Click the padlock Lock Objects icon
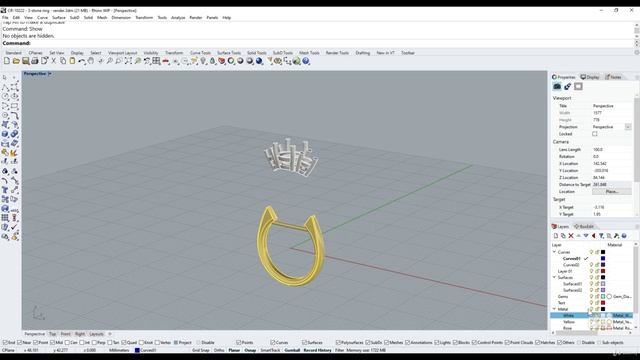Viewport: 640px width, 360px height. 212,61
